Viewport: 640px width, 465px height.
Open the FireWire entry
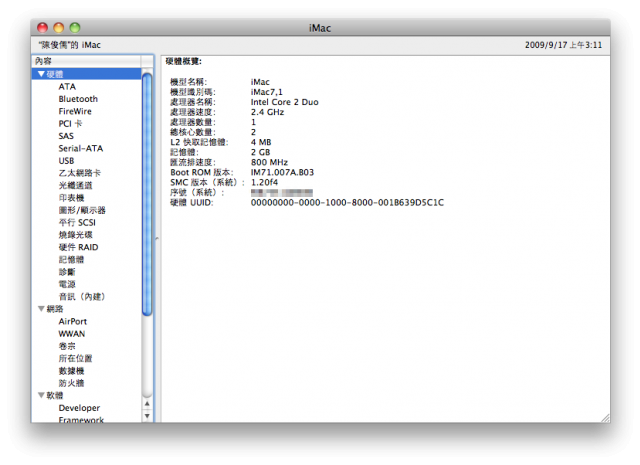[x=75, y=111]
